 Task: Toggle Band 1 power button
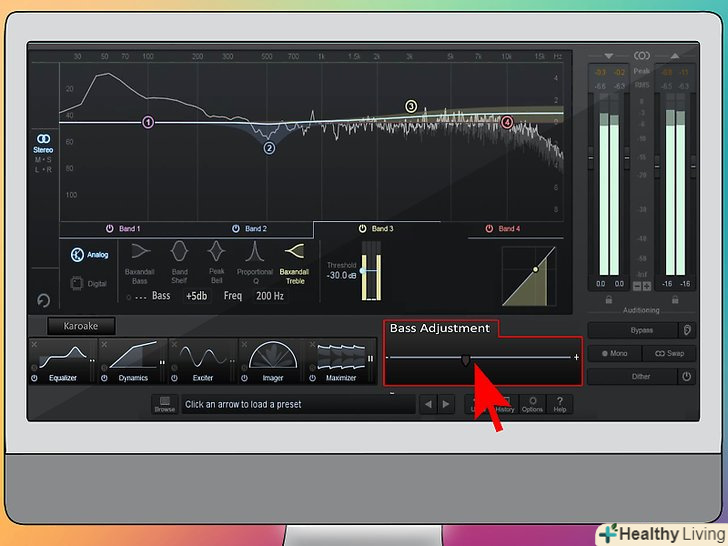tap(110, 228)
